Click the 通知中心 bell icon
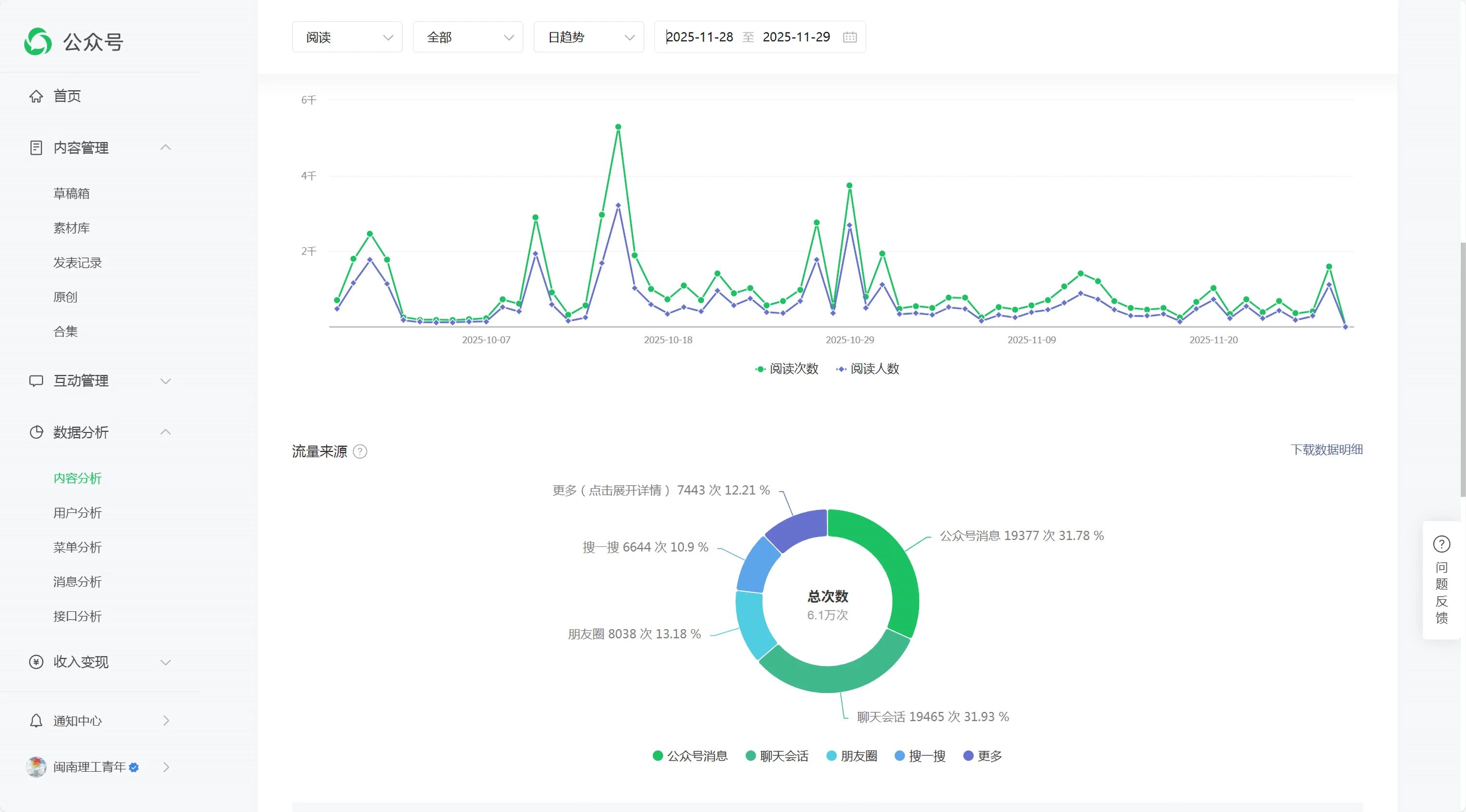The height and width of the screenshot is (812, 1466). (x=36, y=721)
